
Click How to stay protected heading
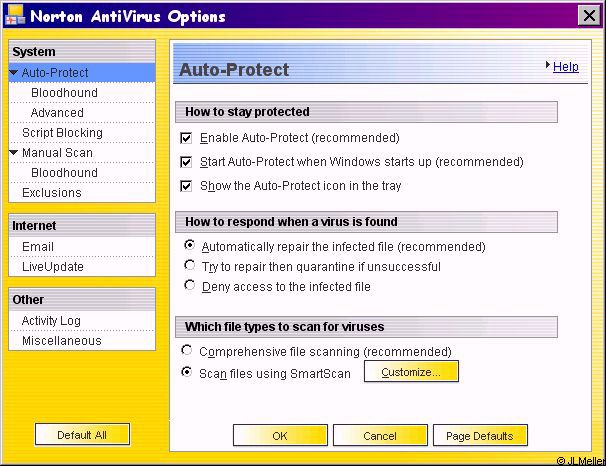(x=366, y=112)
